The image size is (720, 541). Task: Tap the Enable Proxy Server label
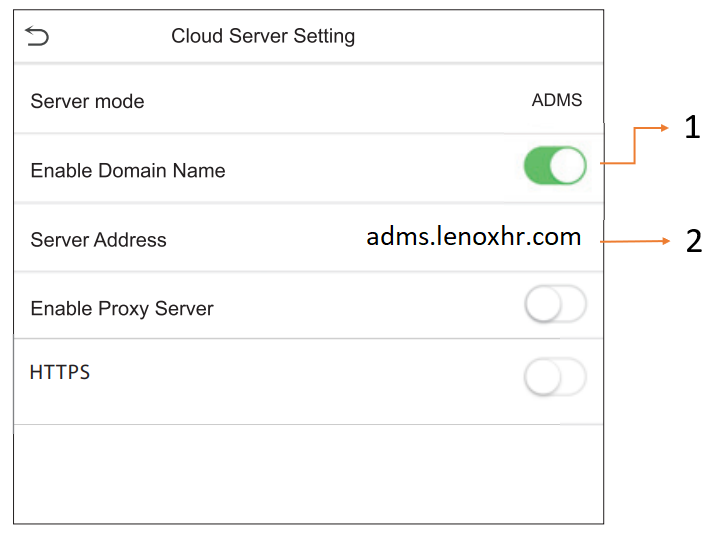pyautogui.click(x=122, y=309)
